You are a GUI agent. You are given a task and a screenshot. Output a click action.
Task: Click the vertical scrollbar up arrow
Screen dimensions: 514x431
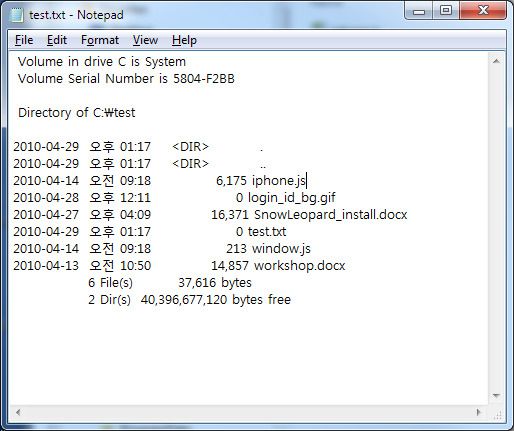(x=496, y=61)
